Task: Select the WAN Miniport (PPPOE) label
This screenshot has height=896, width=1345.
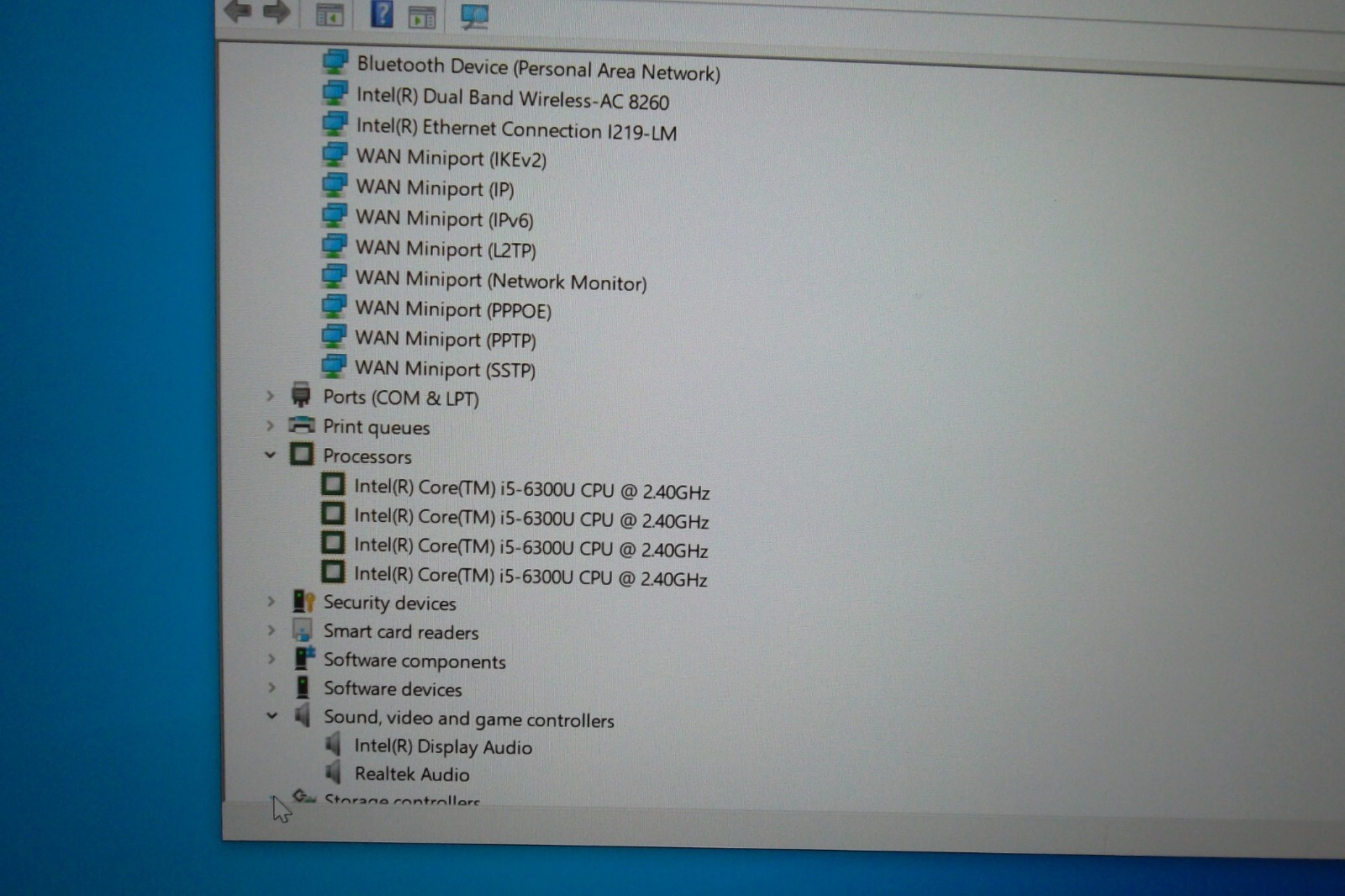Action: coord(453,309)
